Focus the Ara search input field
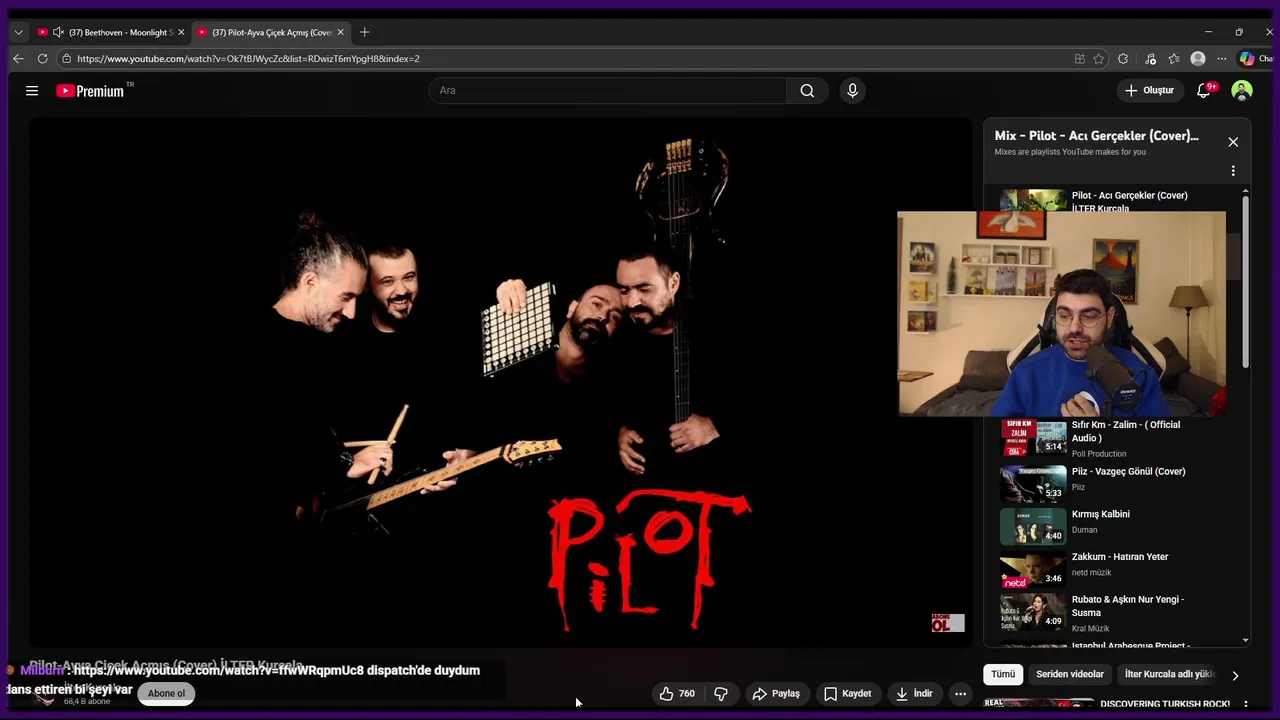Viewport: 1280px width, 720px height. tap(608, 91)
